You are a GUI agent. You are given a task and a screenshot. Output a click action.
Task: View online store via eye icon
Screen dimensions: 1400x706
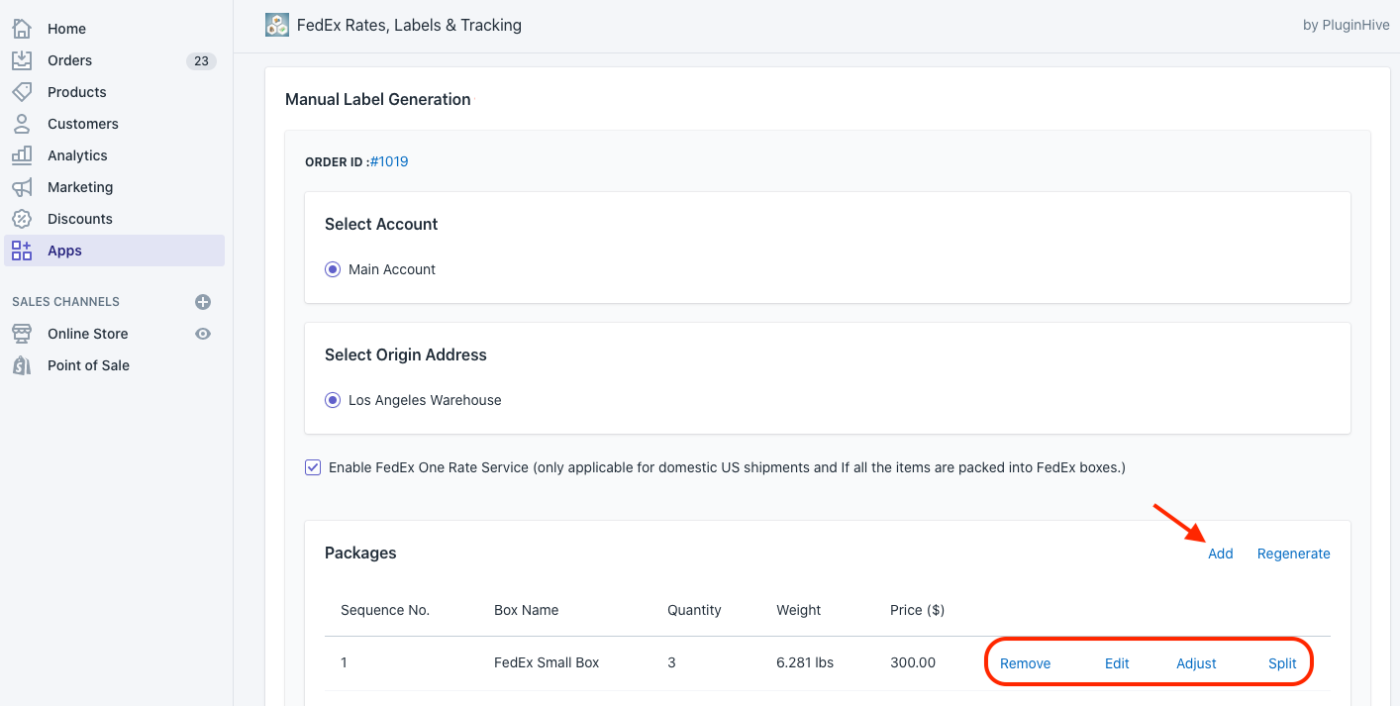click(203, 334)
